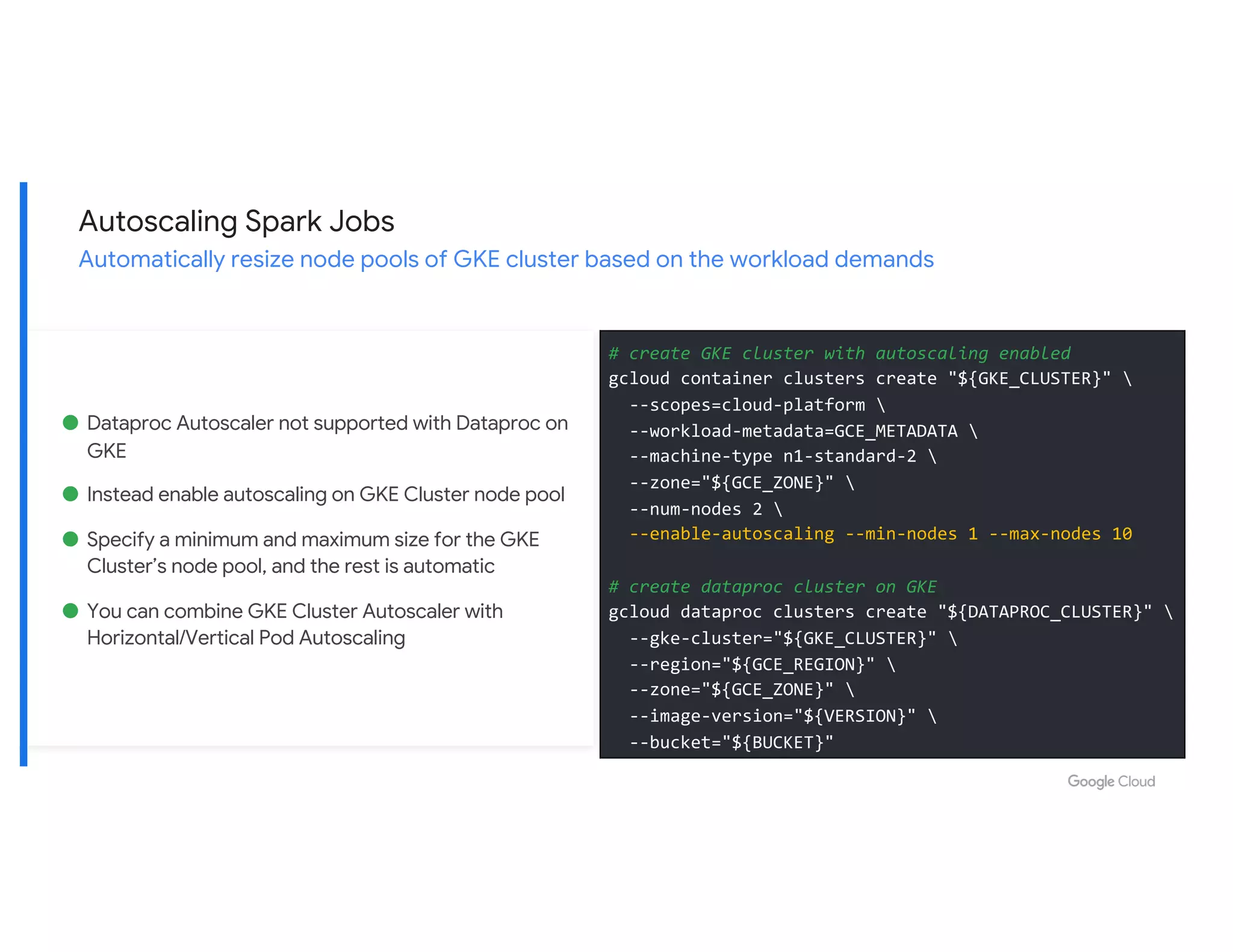The width and height of the screenshot is (1233, 952).
Task: Click the green bullet beside 'Specify a minimum'
Action: [x=70, y=539]
